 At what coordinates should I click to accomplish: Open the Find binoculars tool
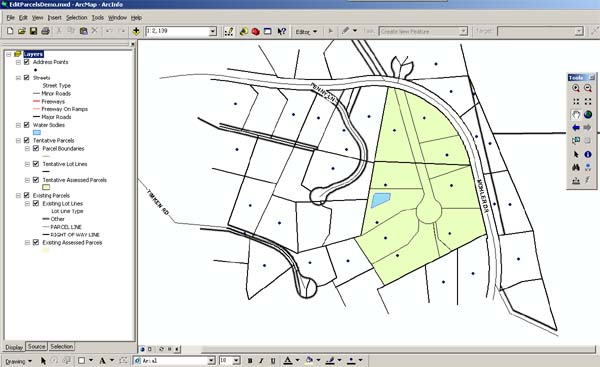576,167
